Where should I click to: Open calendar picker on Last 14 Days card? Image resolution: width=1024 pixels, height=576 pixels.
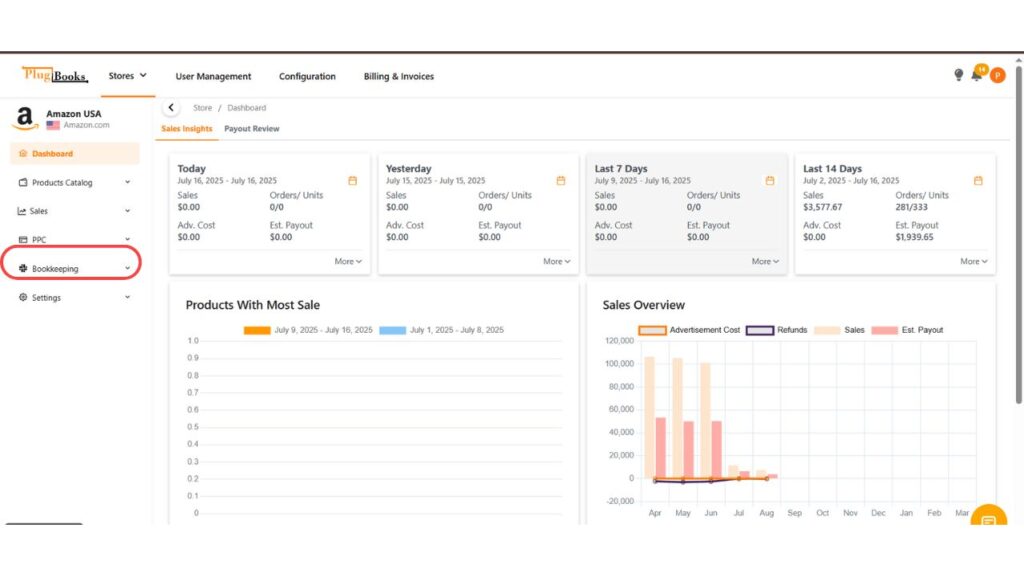click(x=978, y=181)
